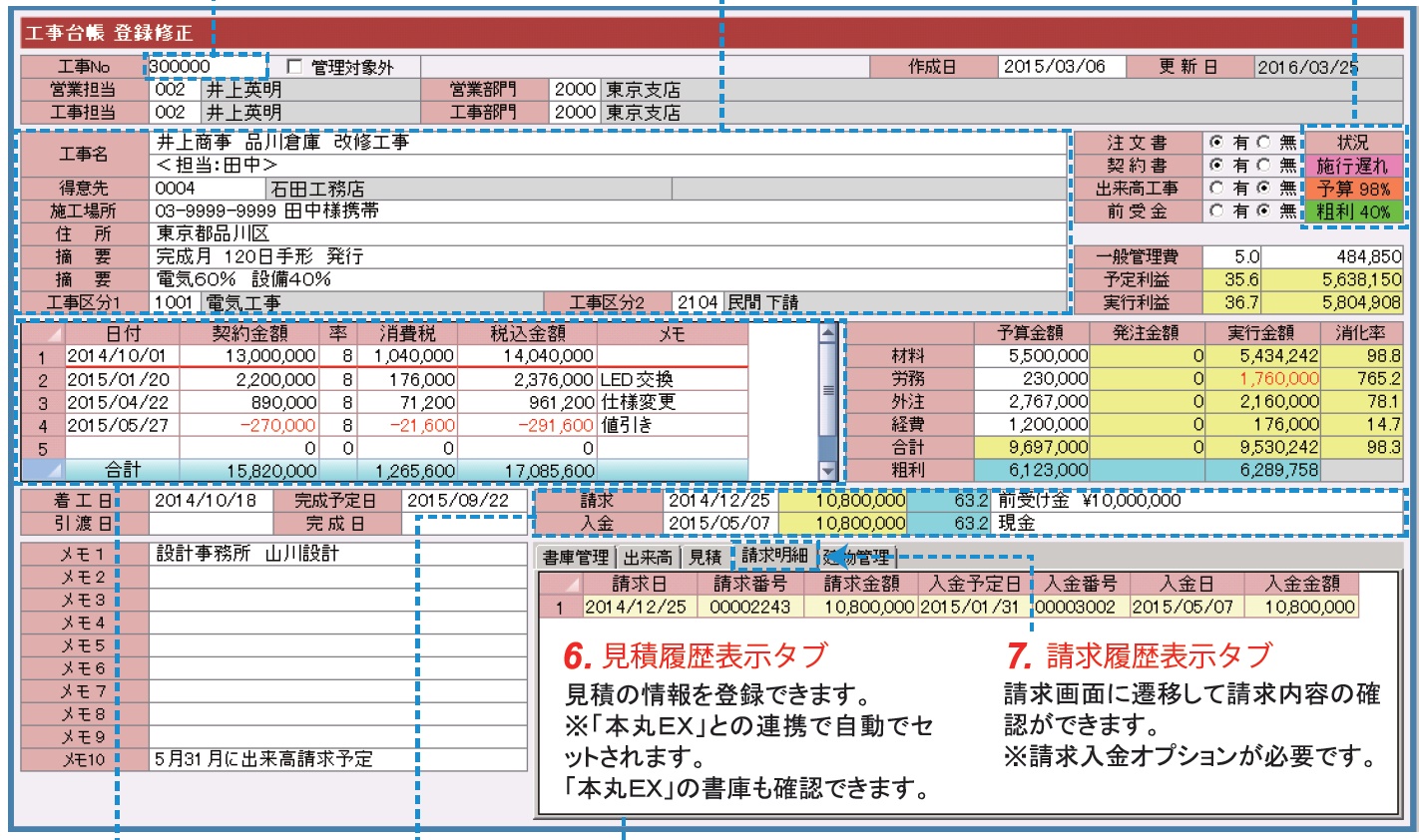The image size is (1419, 840).
Task: Click the 住所 field 東京都品川区
Action: pos(609,234)
